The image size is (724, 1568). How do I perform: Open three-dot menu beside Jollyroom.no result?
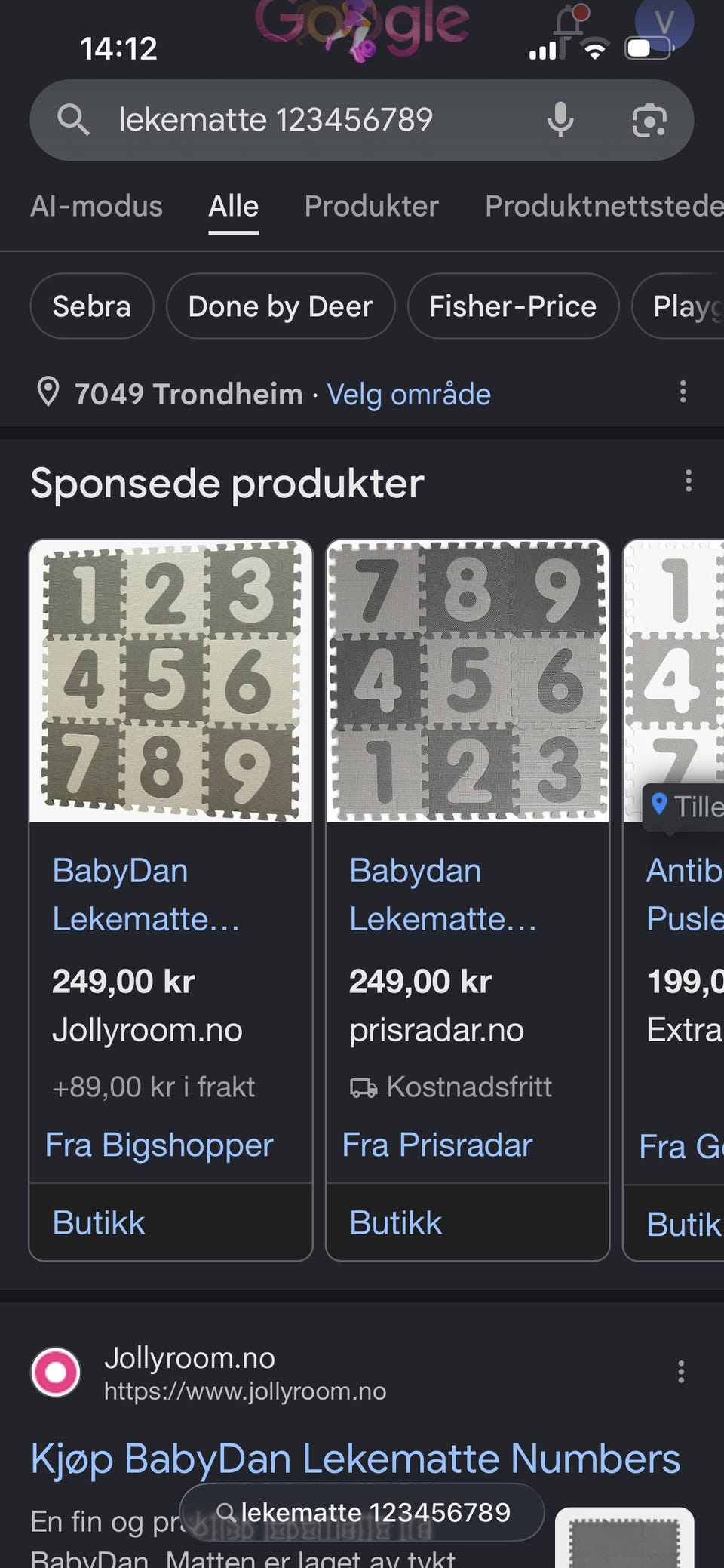tap(681, 1371)
